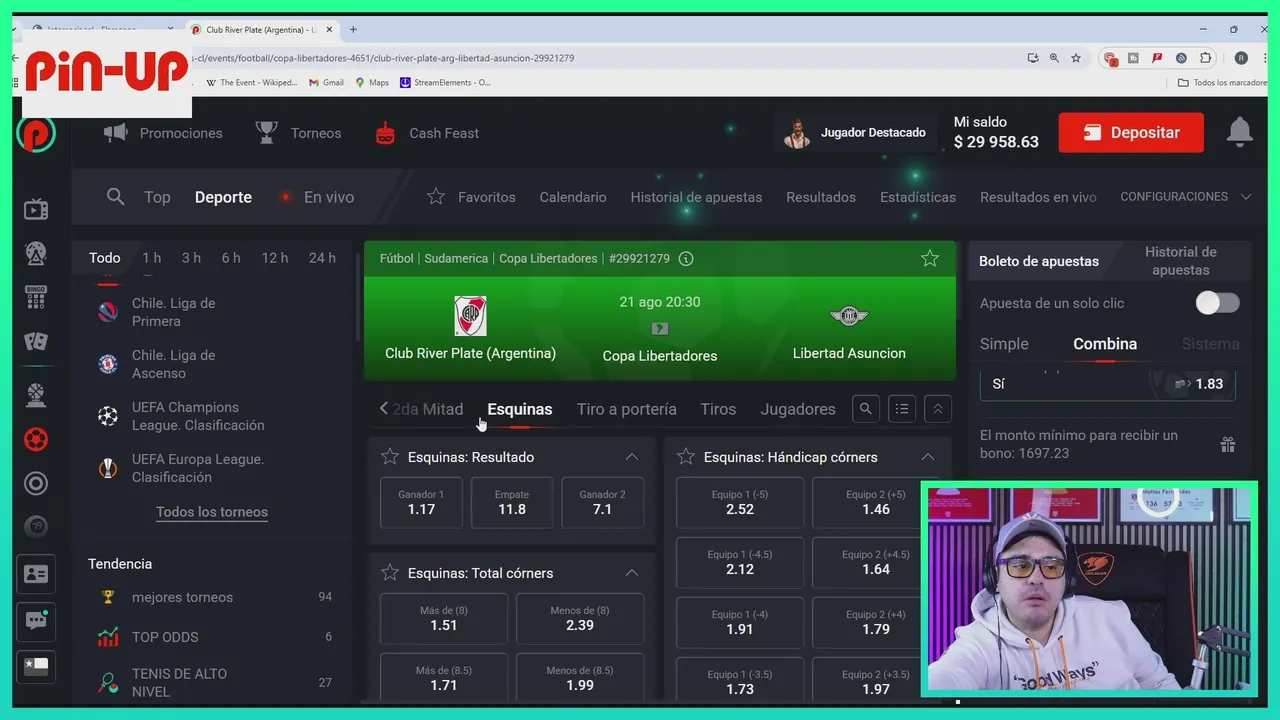Select the 24 h time filter
1280x720 pixels.
point(322,258)
